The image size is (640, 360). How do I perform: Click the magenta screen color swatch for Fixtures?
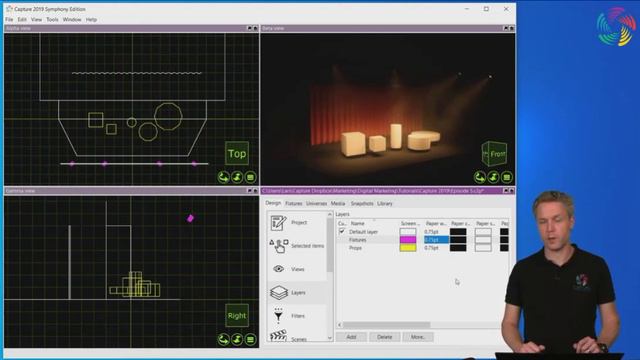(x=408, y=240)
